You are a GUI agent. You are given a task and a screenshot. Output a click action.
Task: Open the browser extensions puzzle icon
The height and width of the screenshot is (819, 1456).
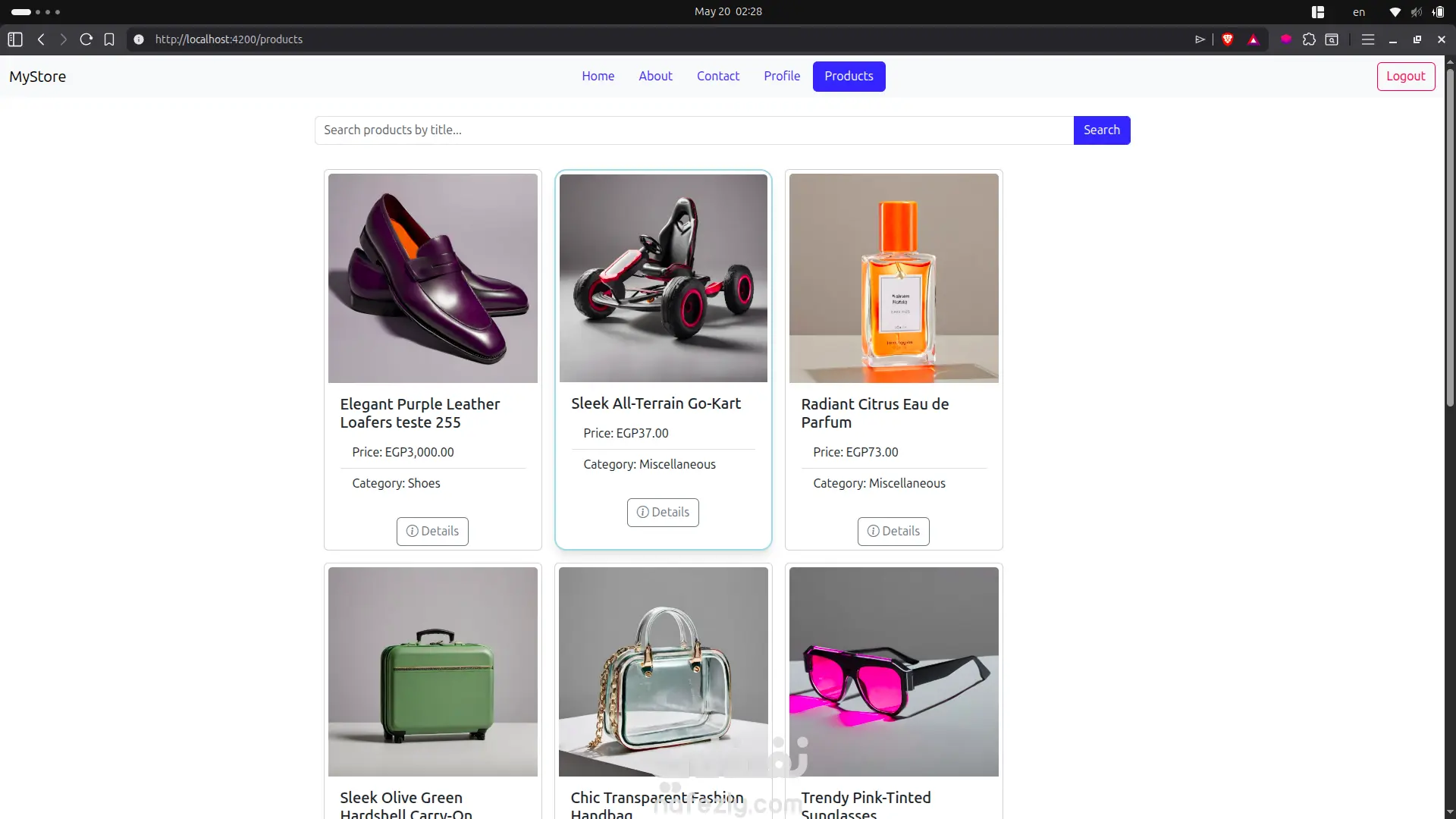pyautogui.click(x=1309, y=39)
